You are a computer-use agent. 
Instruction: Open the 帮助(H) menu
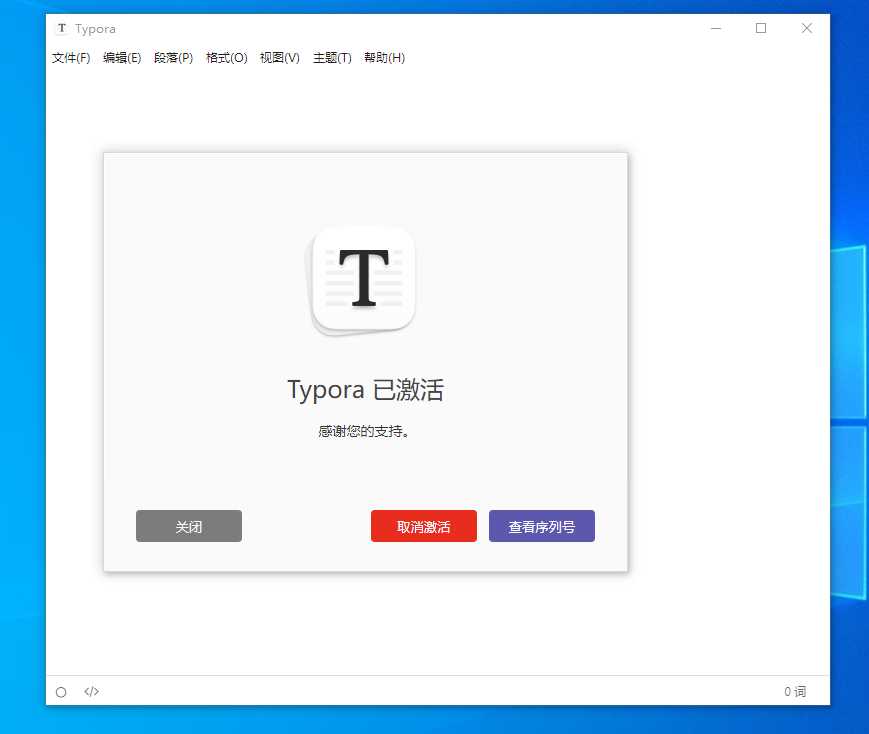click(x=385, y=58)
